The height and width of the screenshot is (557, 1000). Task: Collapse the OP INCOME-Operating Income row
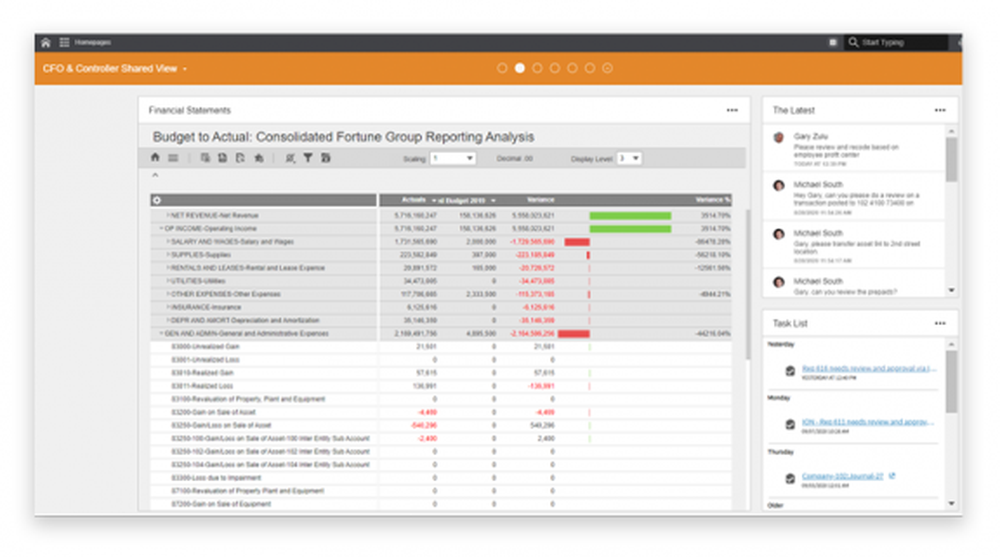pos(161,228)
